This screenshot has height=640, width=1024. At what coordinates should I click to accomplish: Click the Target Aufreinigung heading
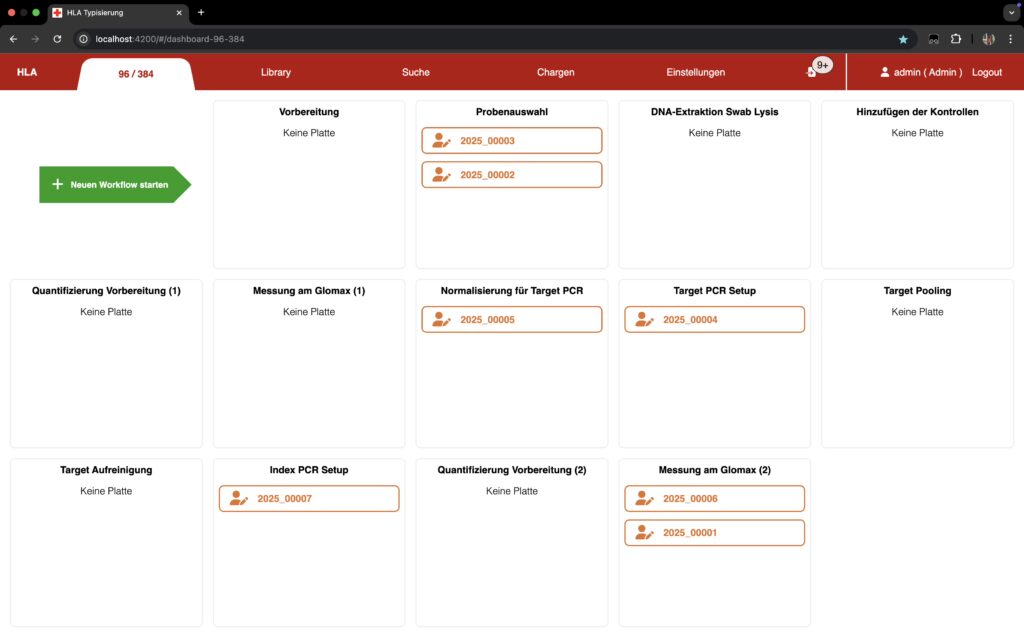click(106, 470)
